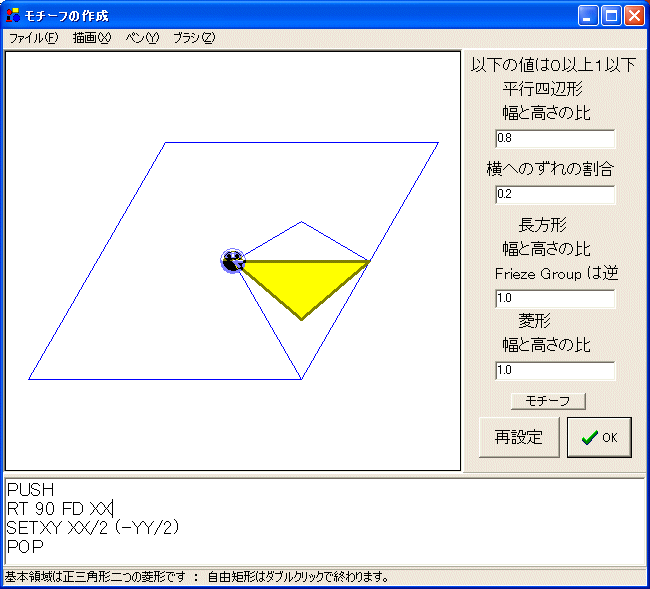This screenshot has width=650, height=589.
Task: Click the 横へのずれの割合 label
Action: click(550, 169)
